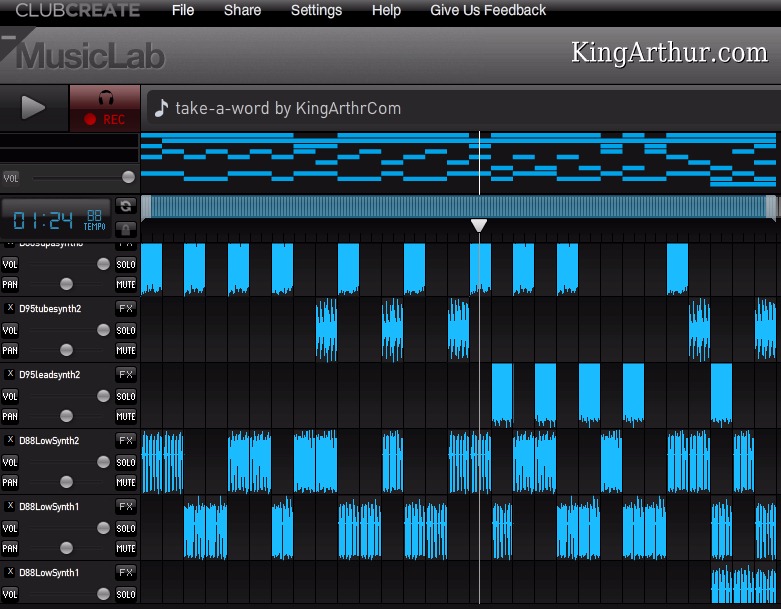Click the D95leadsynth2 track name
This screenshot has height=609, width=781.
[49, 374]
